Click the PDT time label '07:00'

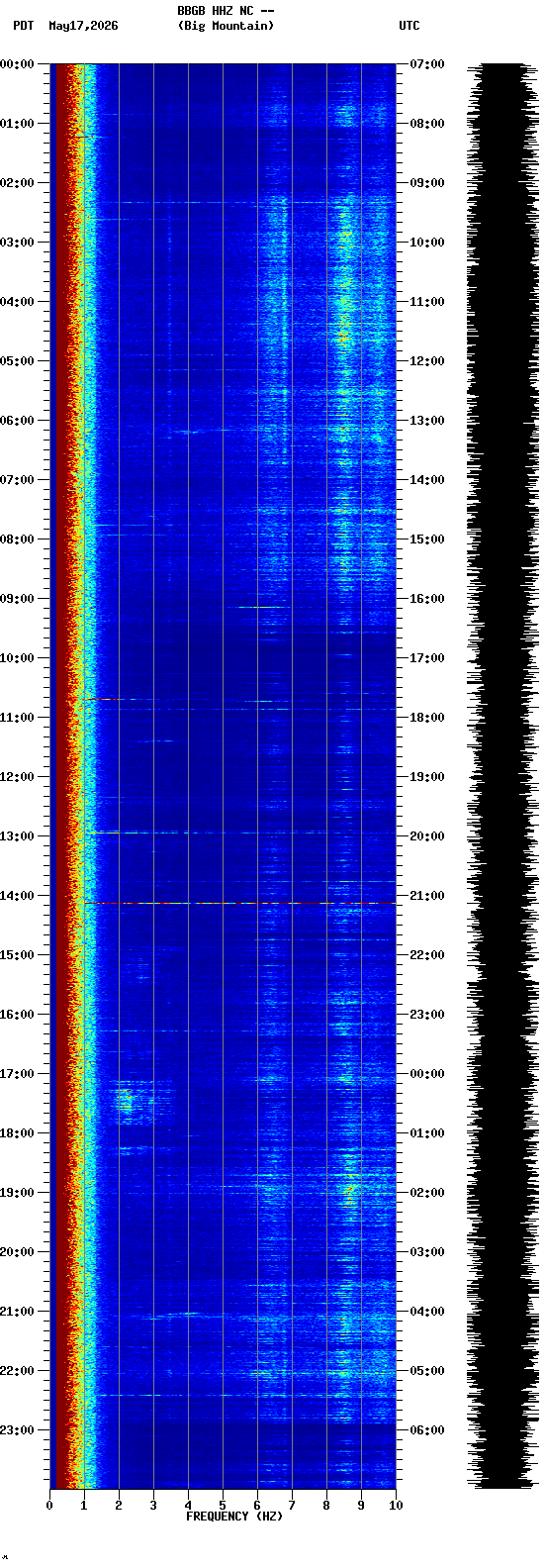[x=17, y=480]
